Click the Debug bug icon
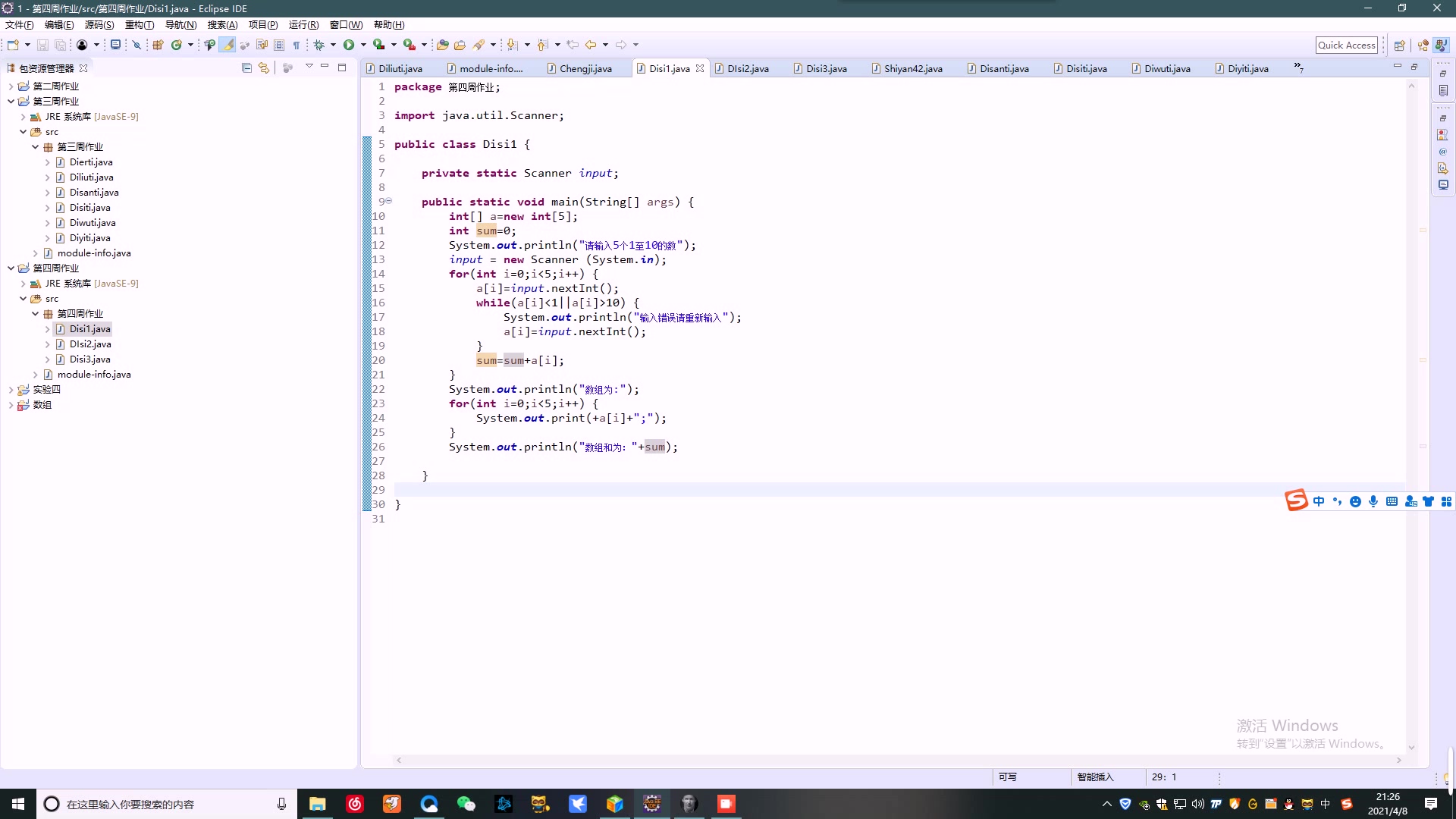 (x=319, y=45)
